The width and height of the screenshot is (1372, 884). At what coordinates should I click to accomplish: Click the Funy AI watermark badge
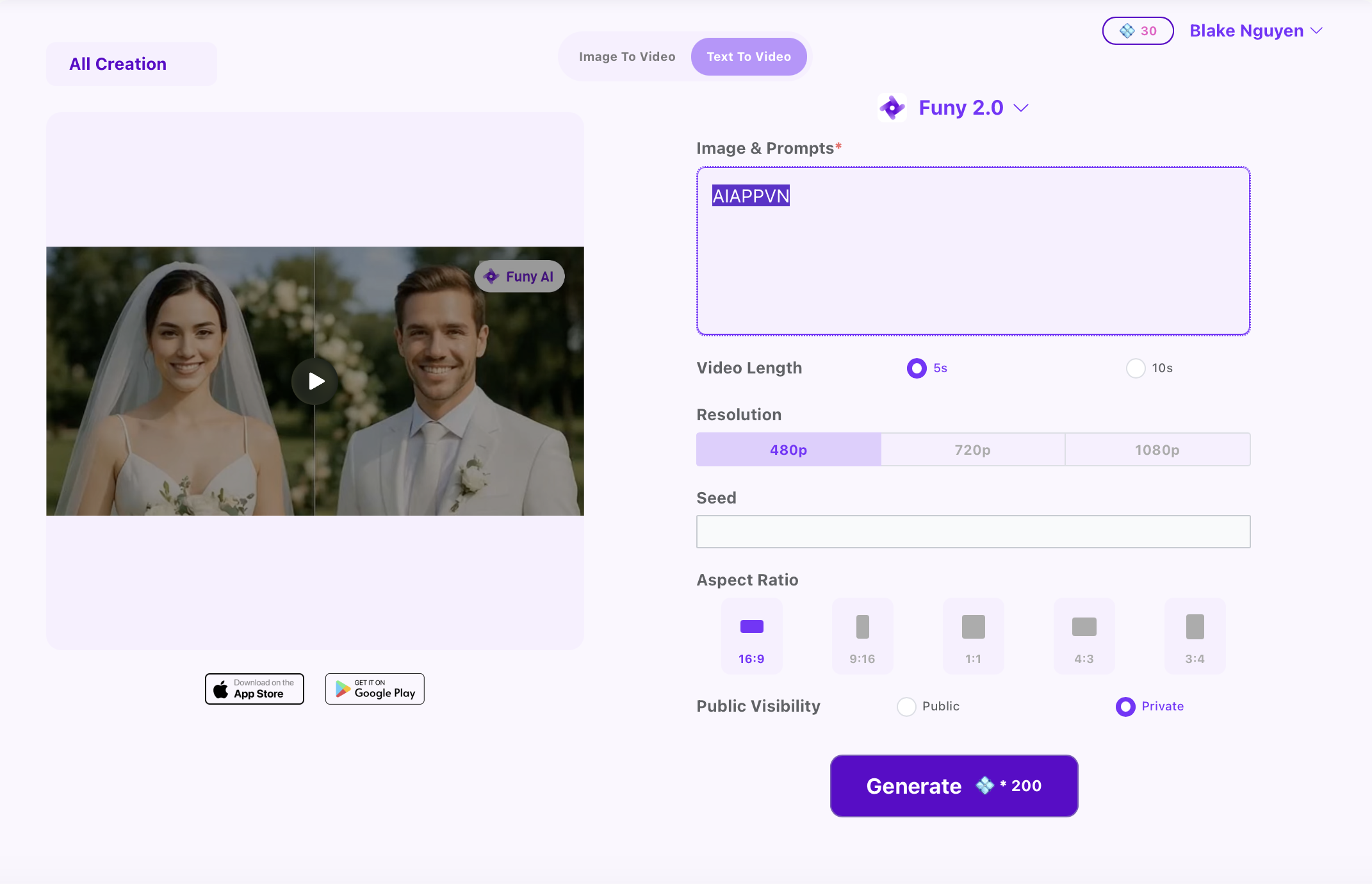coord(519,277)
